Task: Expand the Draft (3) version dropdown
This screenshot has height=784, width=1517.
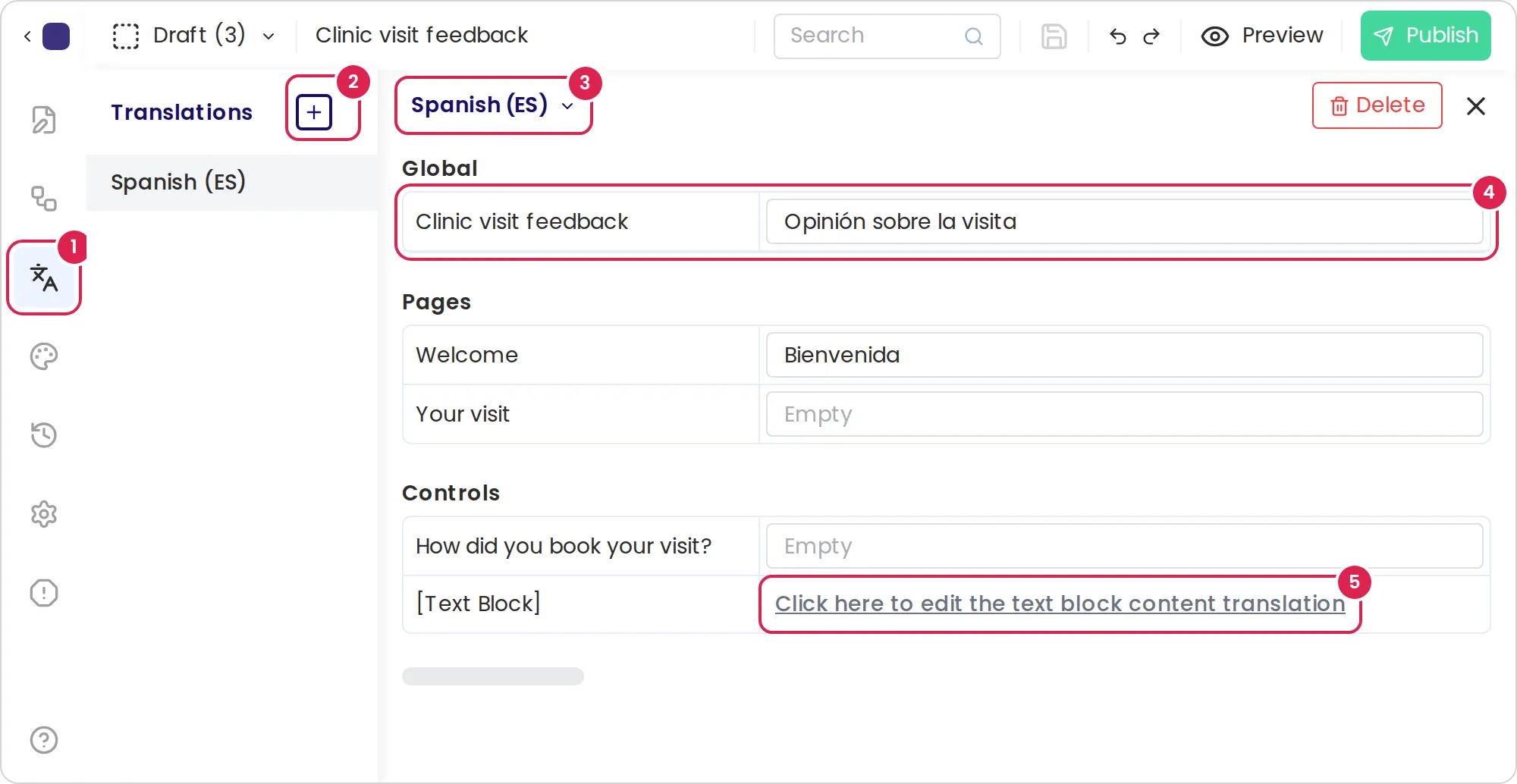Action: (194, 36)
